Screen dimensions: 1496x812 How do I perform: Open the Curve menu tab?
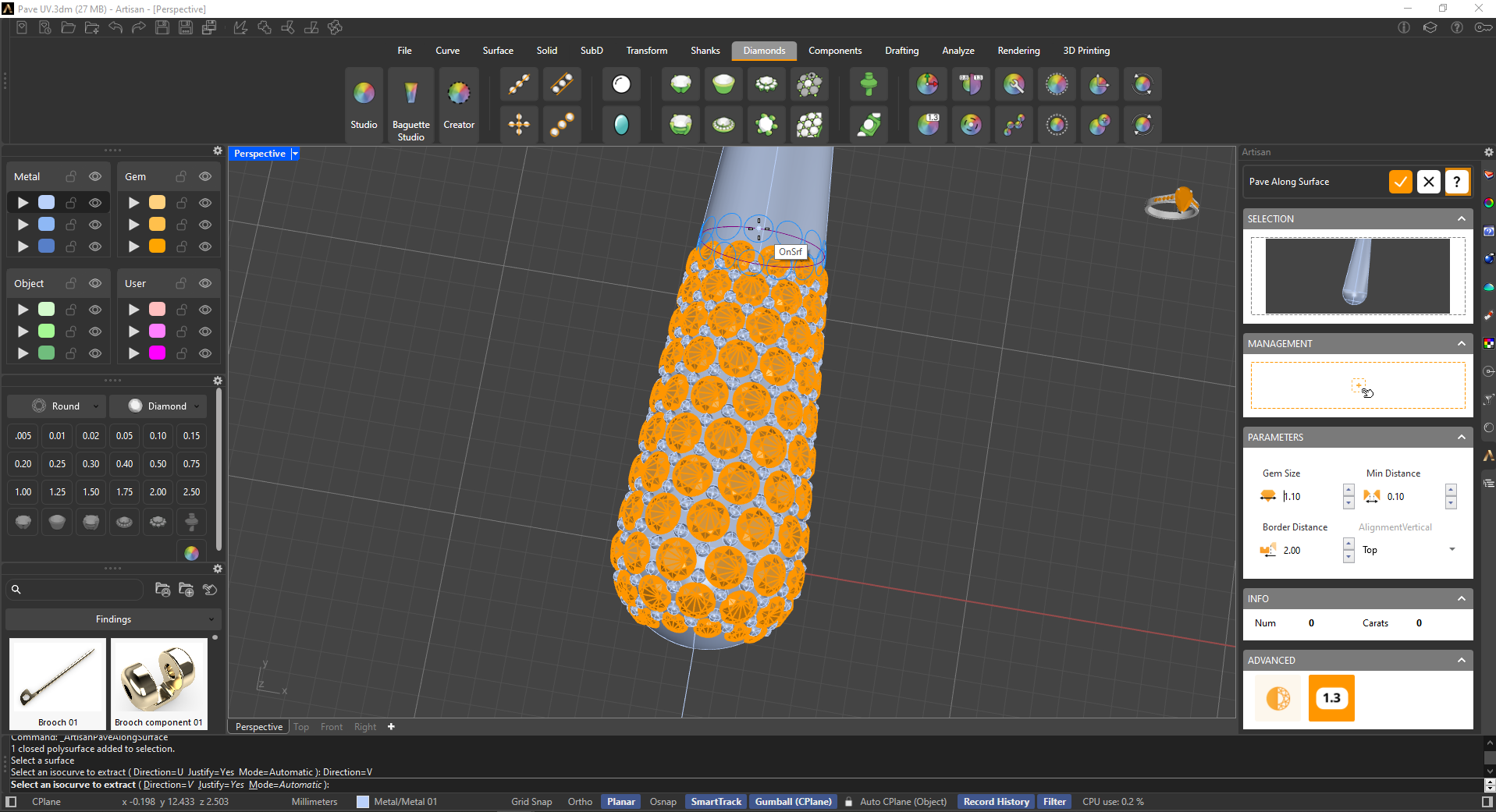447,51
